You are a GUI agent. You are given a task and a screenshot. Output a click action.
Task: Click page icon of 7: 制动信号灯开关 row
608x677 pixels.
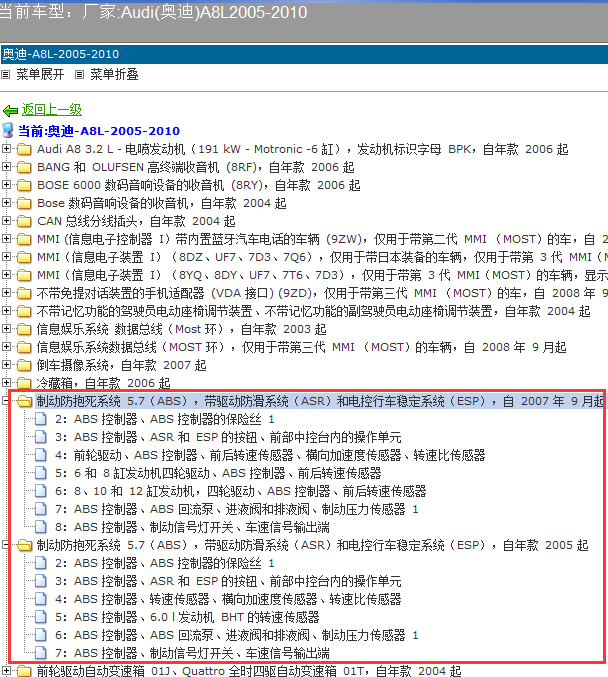41,652
